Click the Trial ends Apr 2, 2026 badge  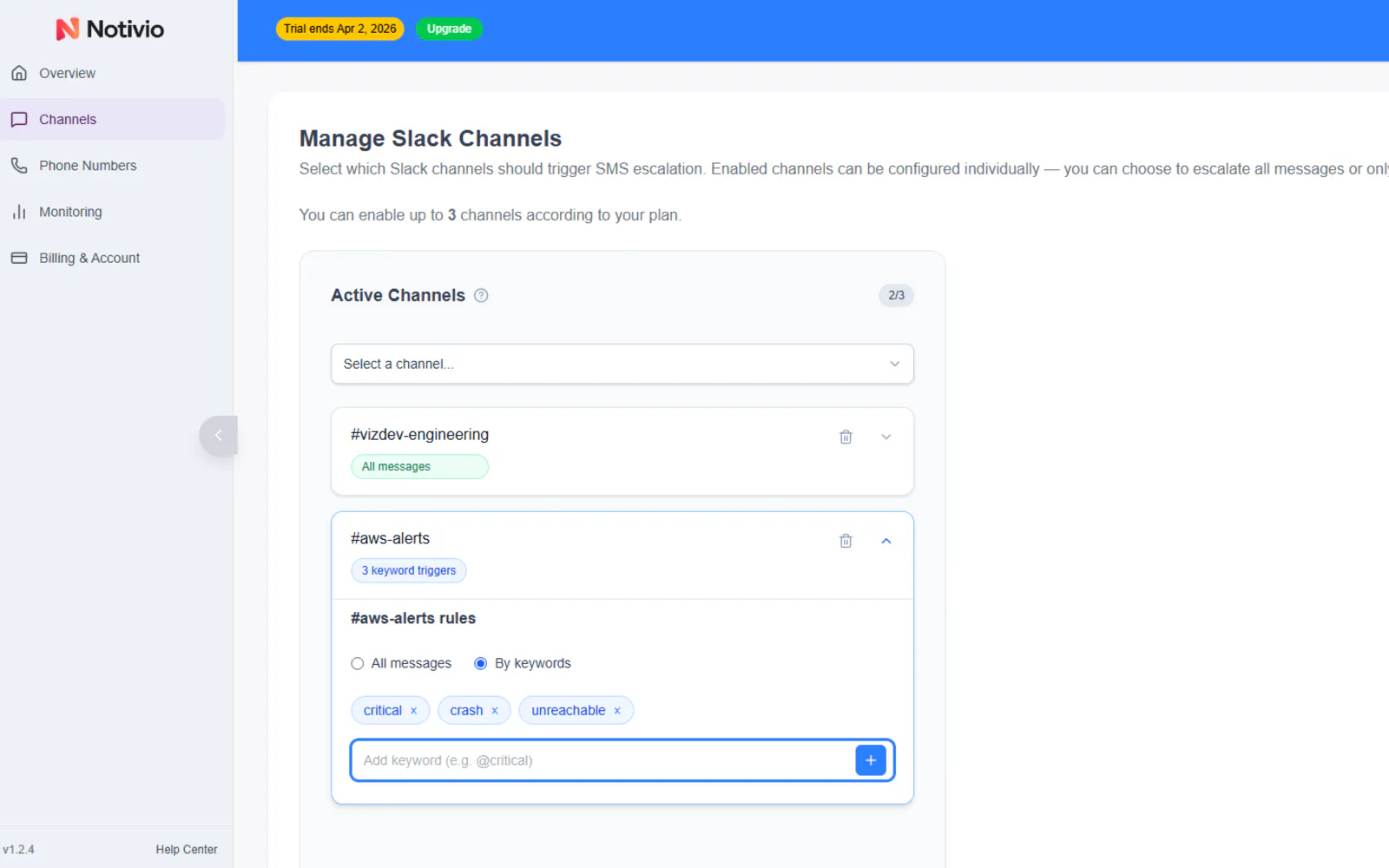click(339, 29)
